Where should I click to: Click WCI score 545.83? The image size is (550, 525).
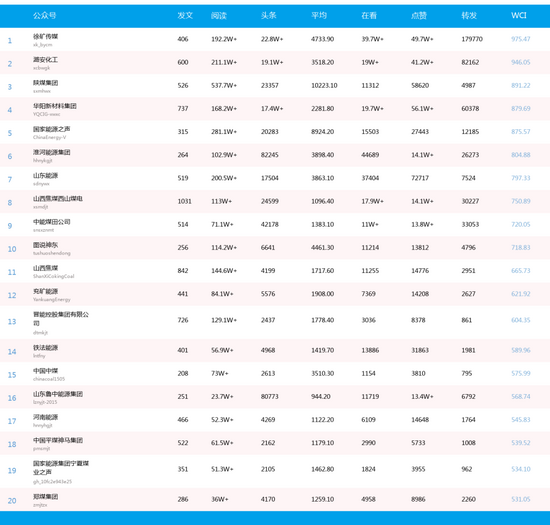pos(521,419)
